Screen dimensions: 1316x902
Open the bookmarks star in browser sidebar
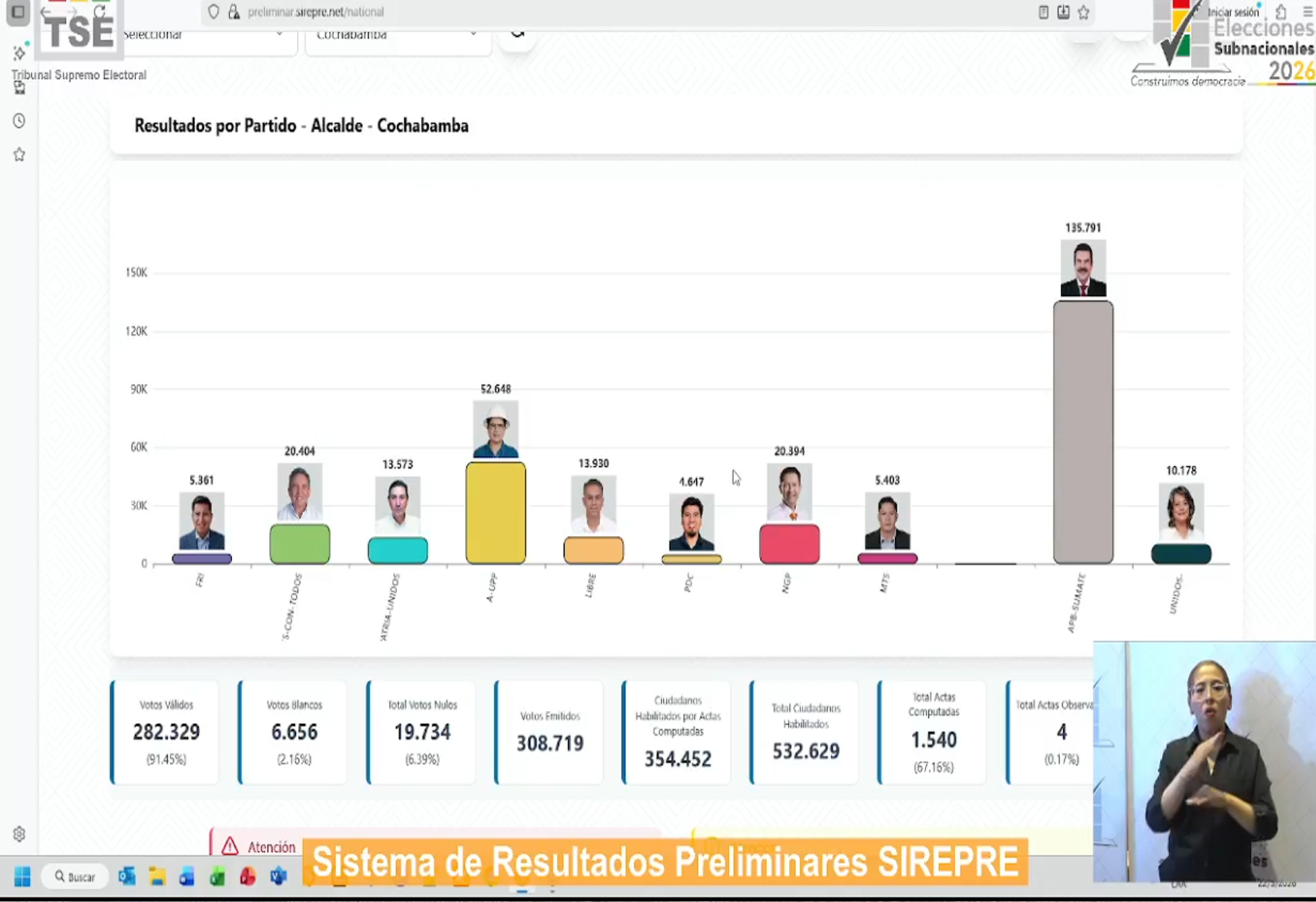[20, 155]
